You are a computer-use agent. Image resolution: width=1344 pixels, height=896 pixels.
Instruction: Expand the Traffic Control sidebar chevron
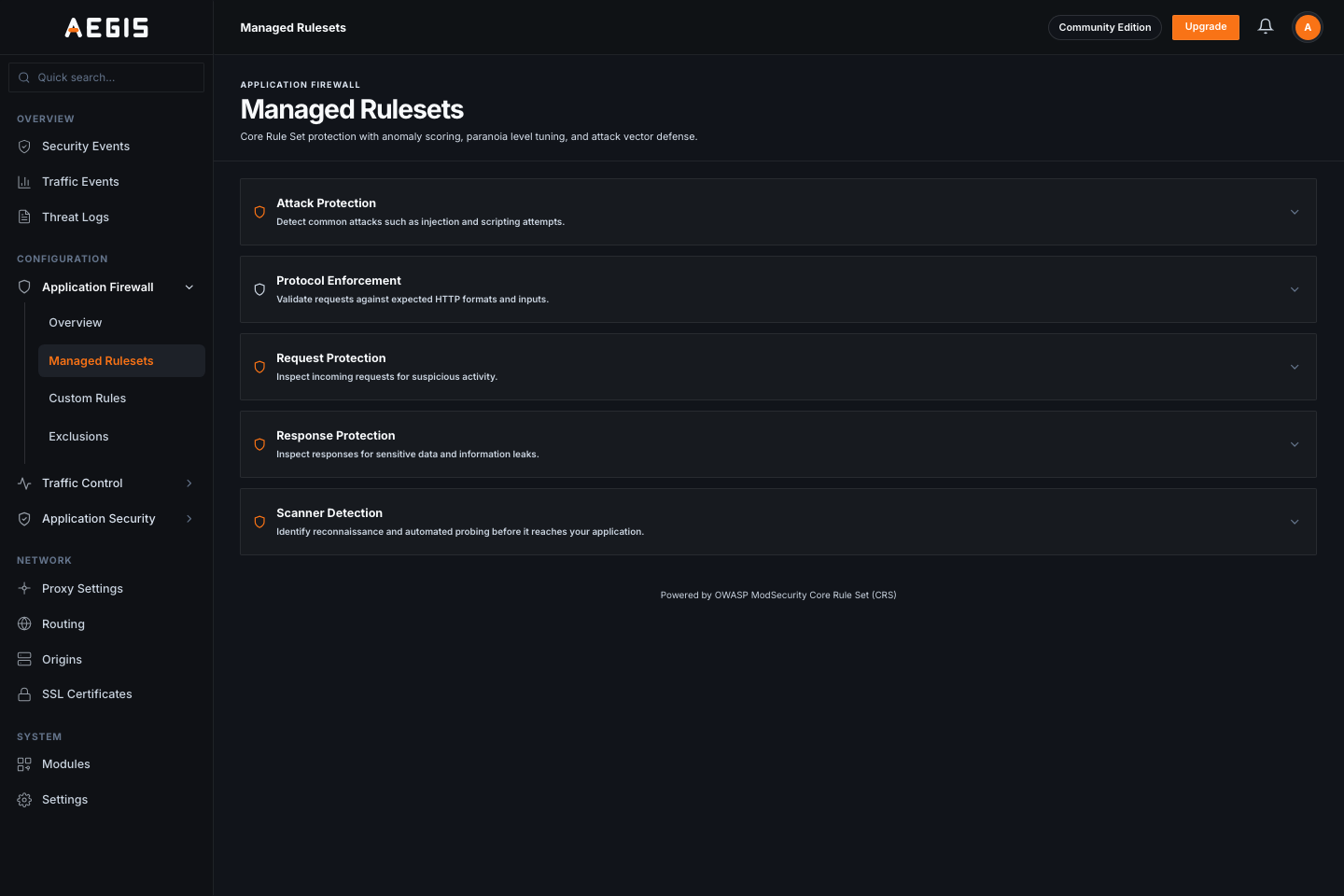tap(189, 483)
